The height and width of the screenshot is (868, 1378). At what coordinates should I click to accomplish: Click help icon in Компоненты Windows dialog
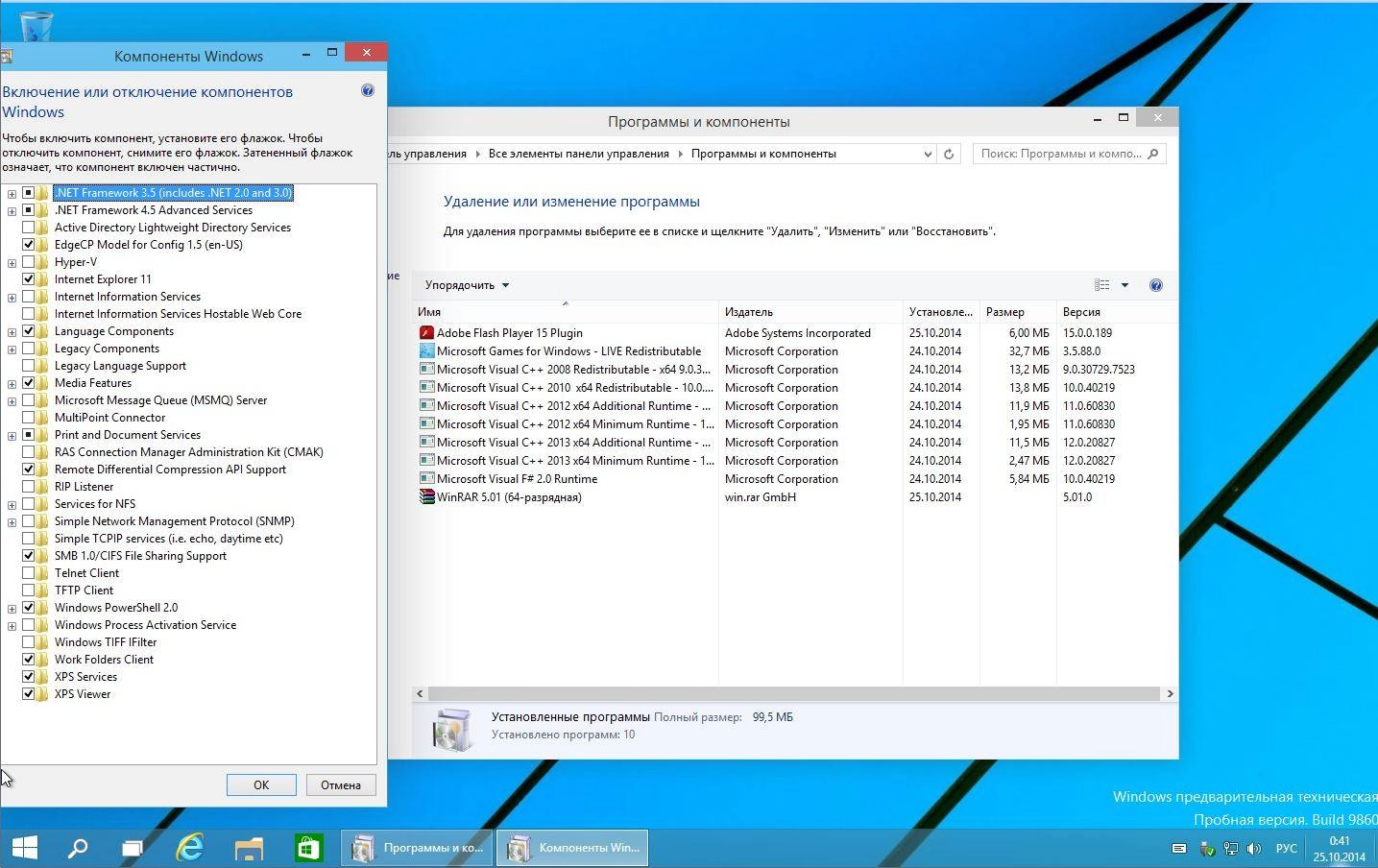click(x=368, y=90)
